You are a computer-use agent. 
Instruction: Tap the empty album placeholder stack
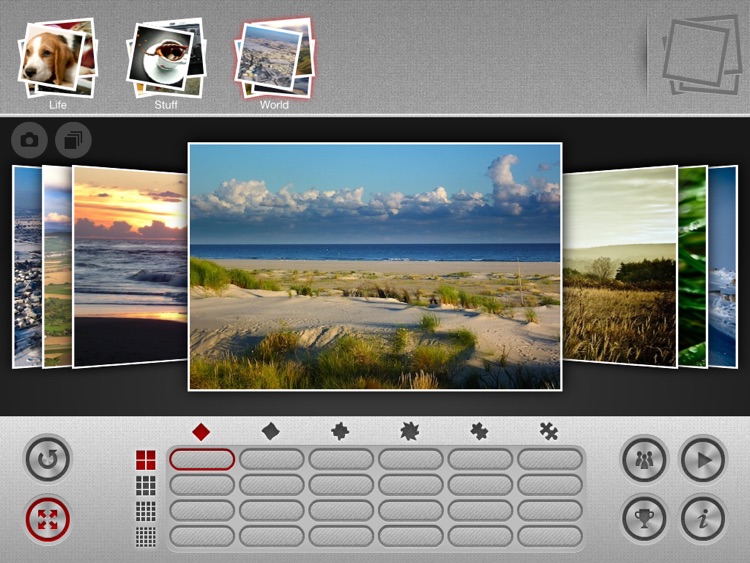coord(701,54)
